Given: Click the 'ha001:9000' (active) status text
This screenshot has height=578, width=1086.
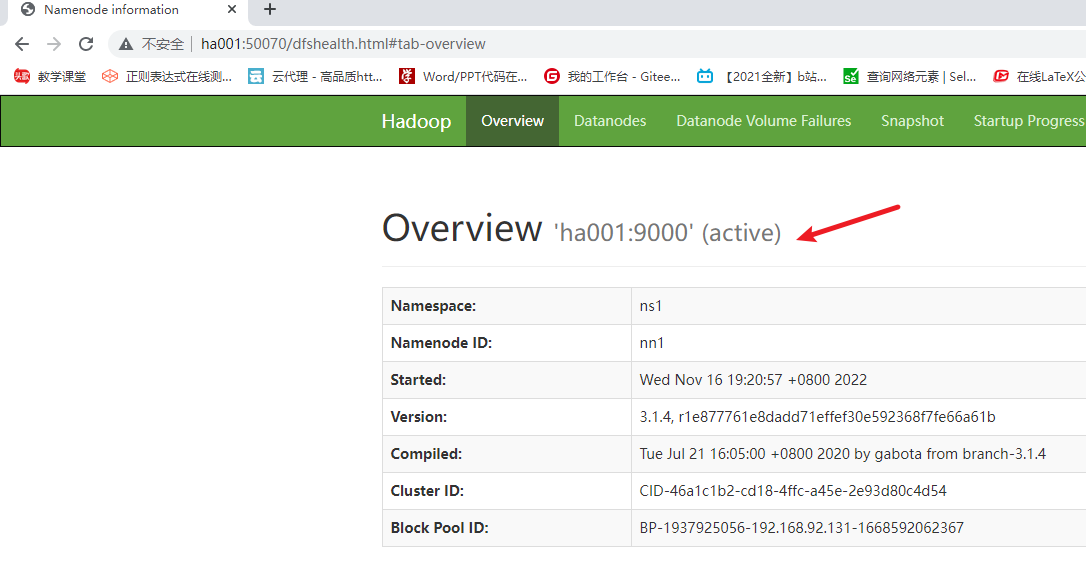Looking at the screenshot, I should (x=668, y=233).
